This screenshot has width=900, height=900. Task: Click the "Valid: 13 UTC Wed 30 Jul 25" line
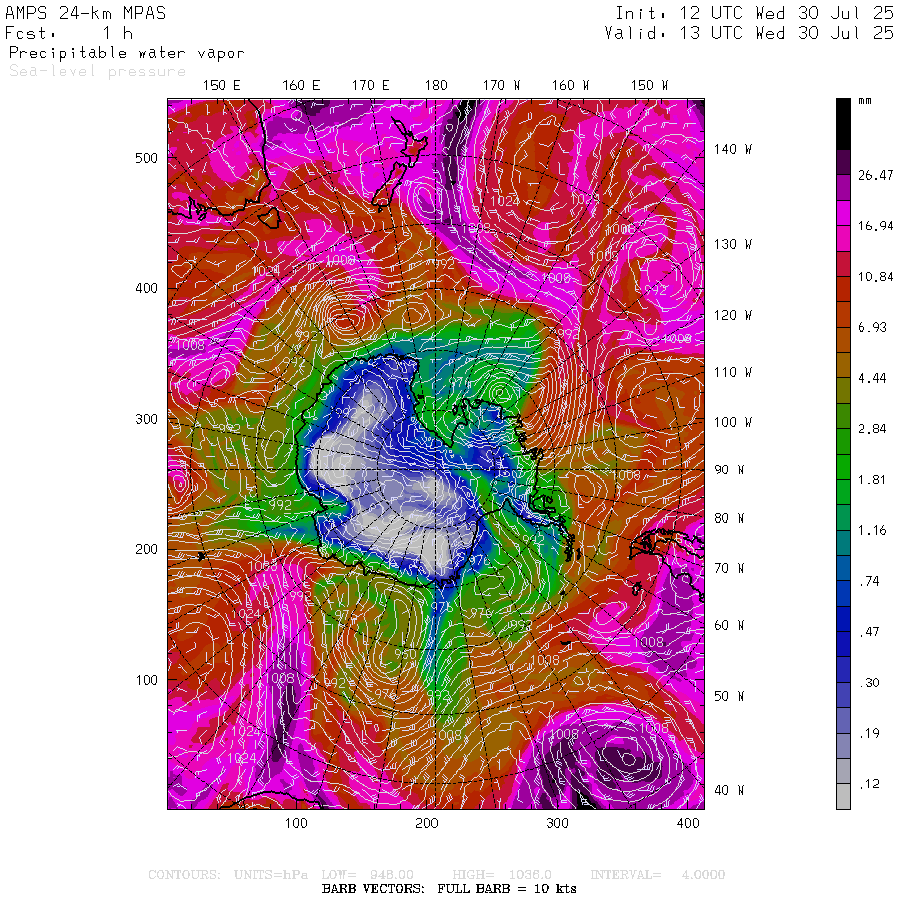pyautogui.click(x=748, y=33)
